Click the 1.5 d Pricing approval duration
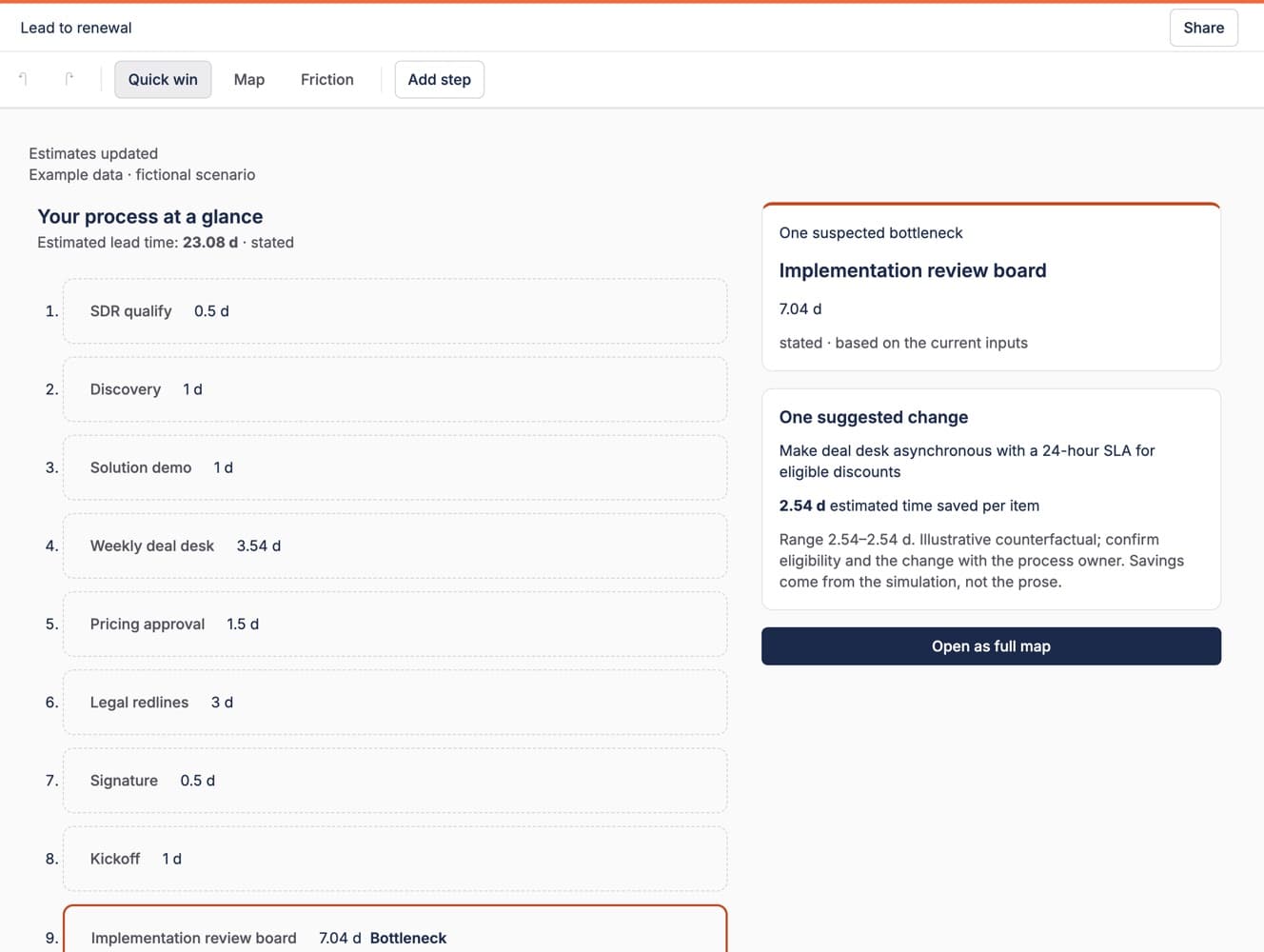The width and height of the screenshot is (1264, 952). 243,624
